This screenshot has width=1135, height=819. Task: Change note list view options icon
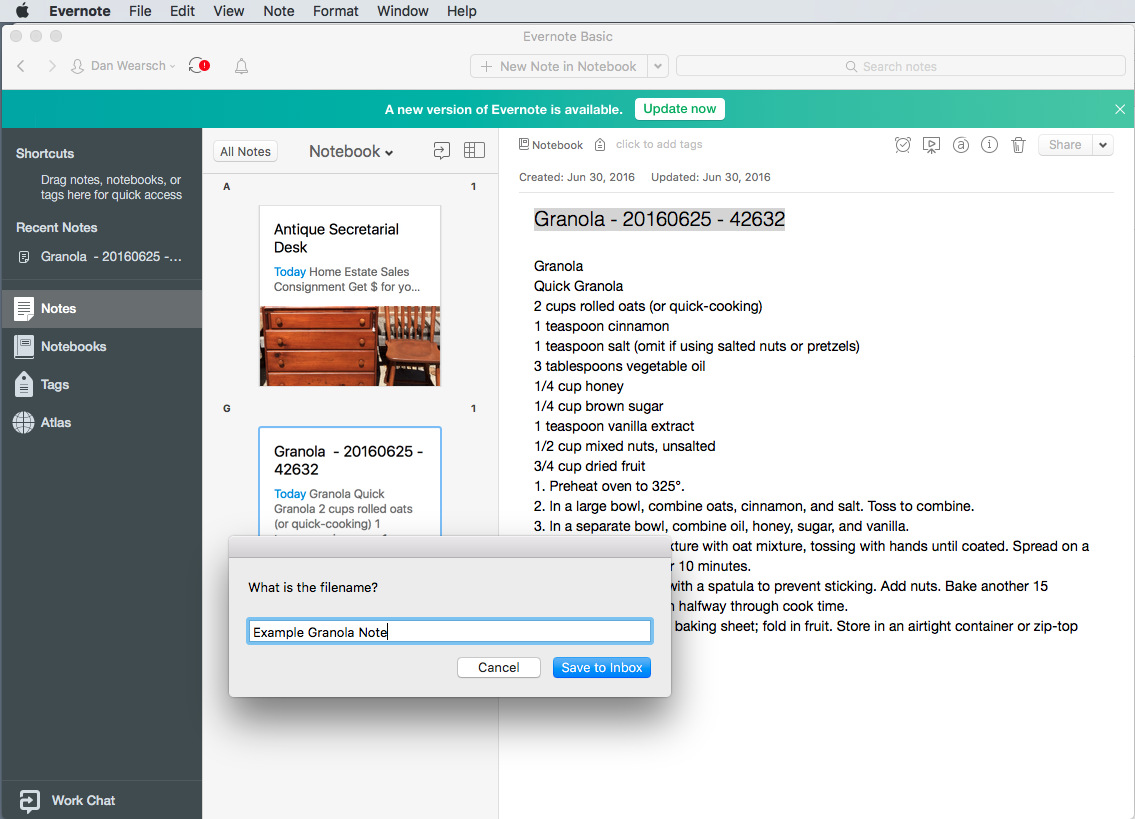474,150
